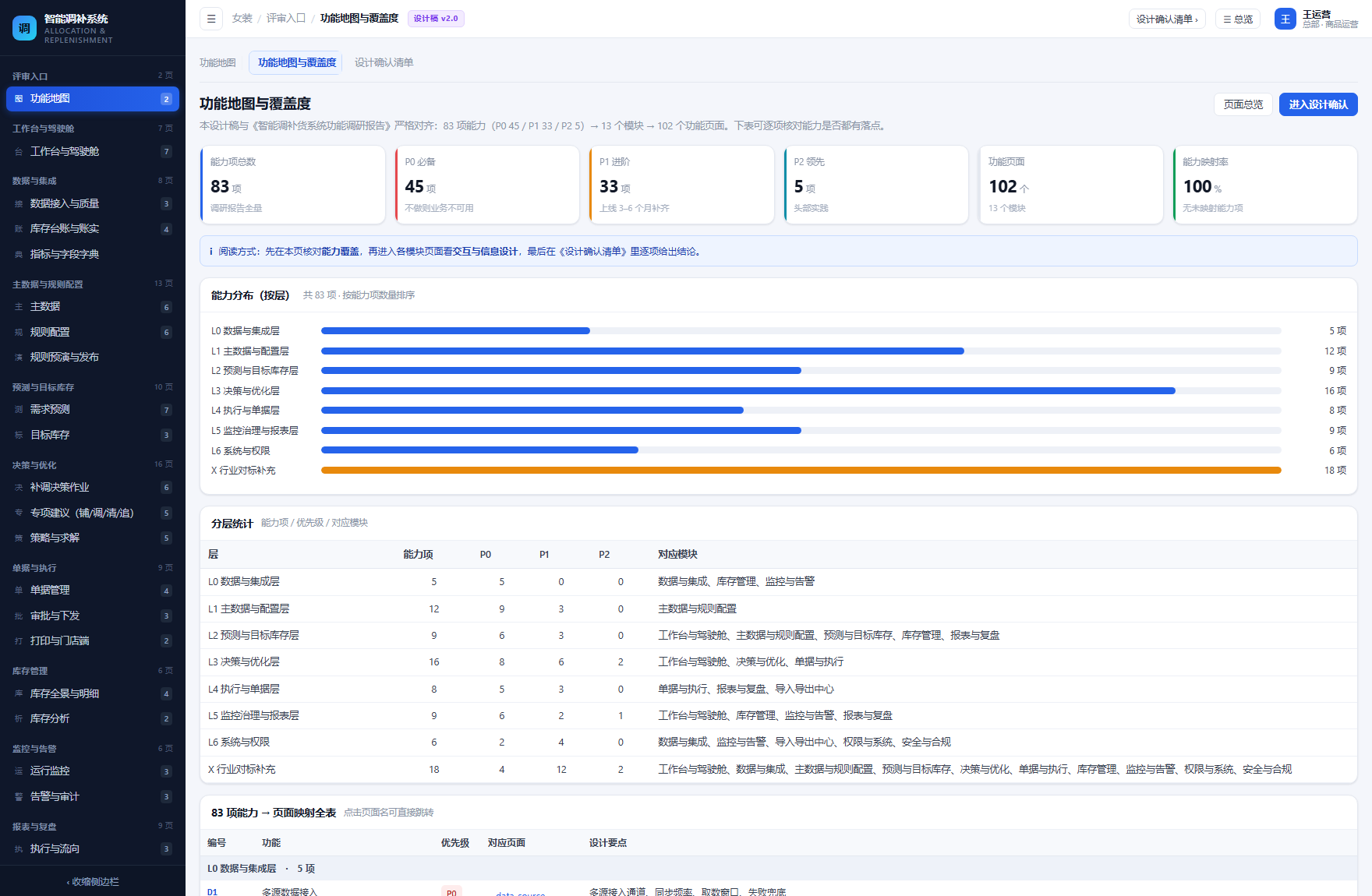Screen dimensions: 1372x896
Task: Click the hamburger menu toggle icon
Action: pos(211,19)
